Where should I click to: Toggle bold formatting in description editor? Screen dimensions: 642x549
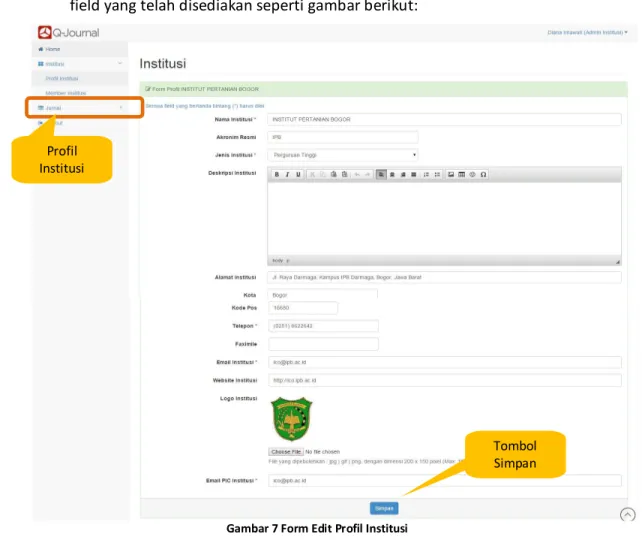pyautogui.click(x=277, y=174)
